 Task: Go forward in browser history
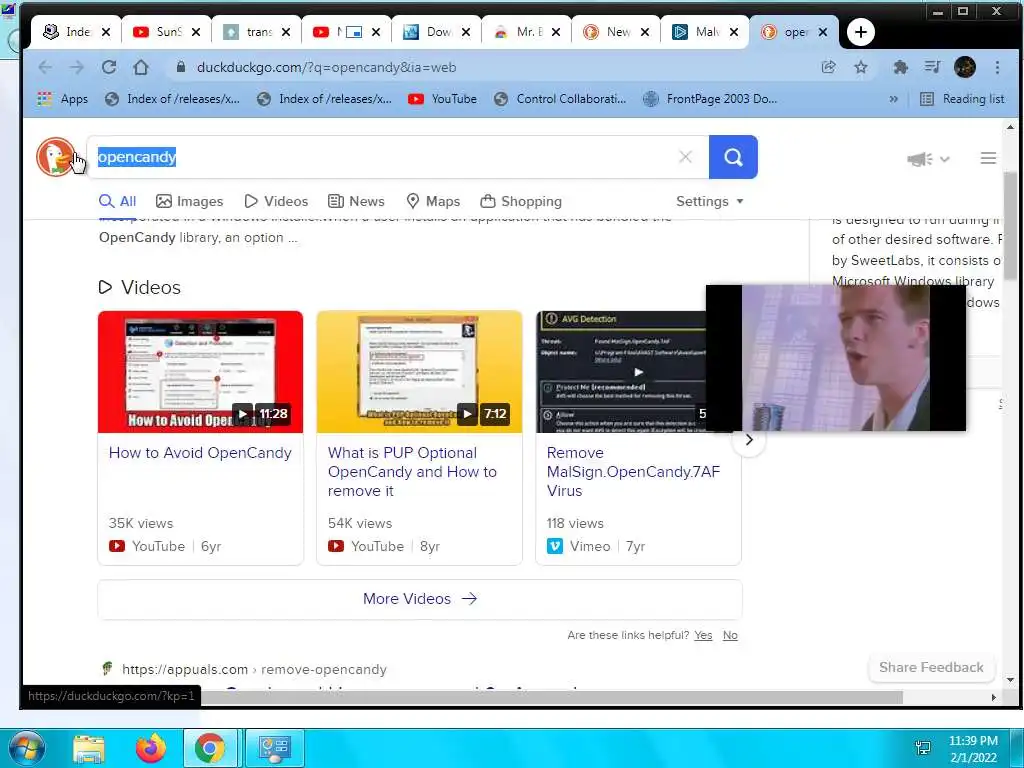point(76,67)
